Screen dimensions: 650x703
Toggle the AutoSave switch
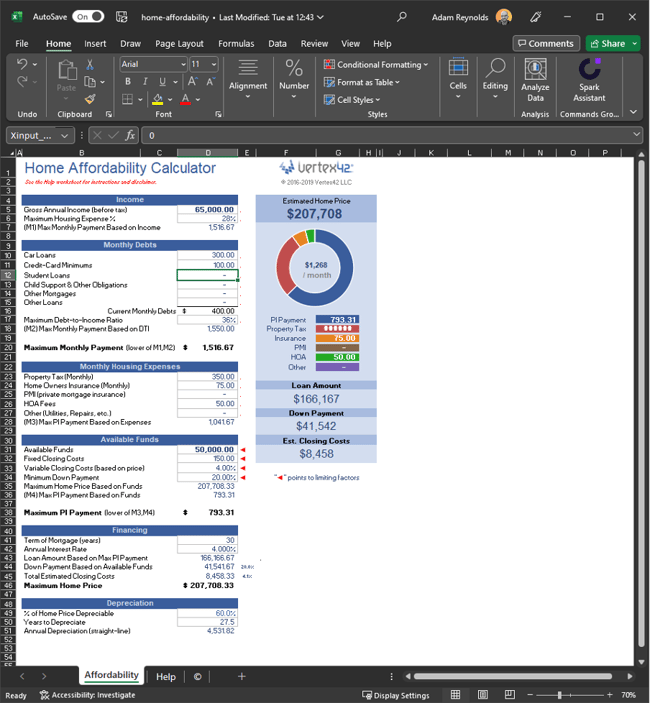click(x=88, y=17)
